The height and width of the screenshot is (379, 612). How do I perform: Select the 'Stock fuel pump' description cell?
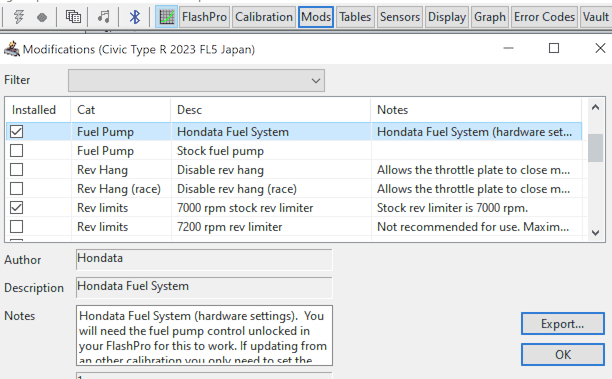tap(220, 151)
